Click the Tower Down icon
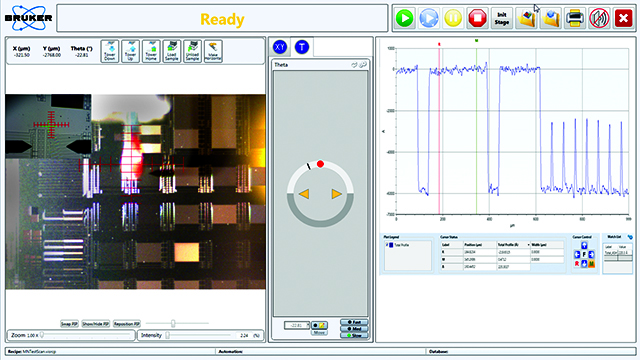Viewport: 640px width, 360px height. pyautogui.click(x=110, y=51)
